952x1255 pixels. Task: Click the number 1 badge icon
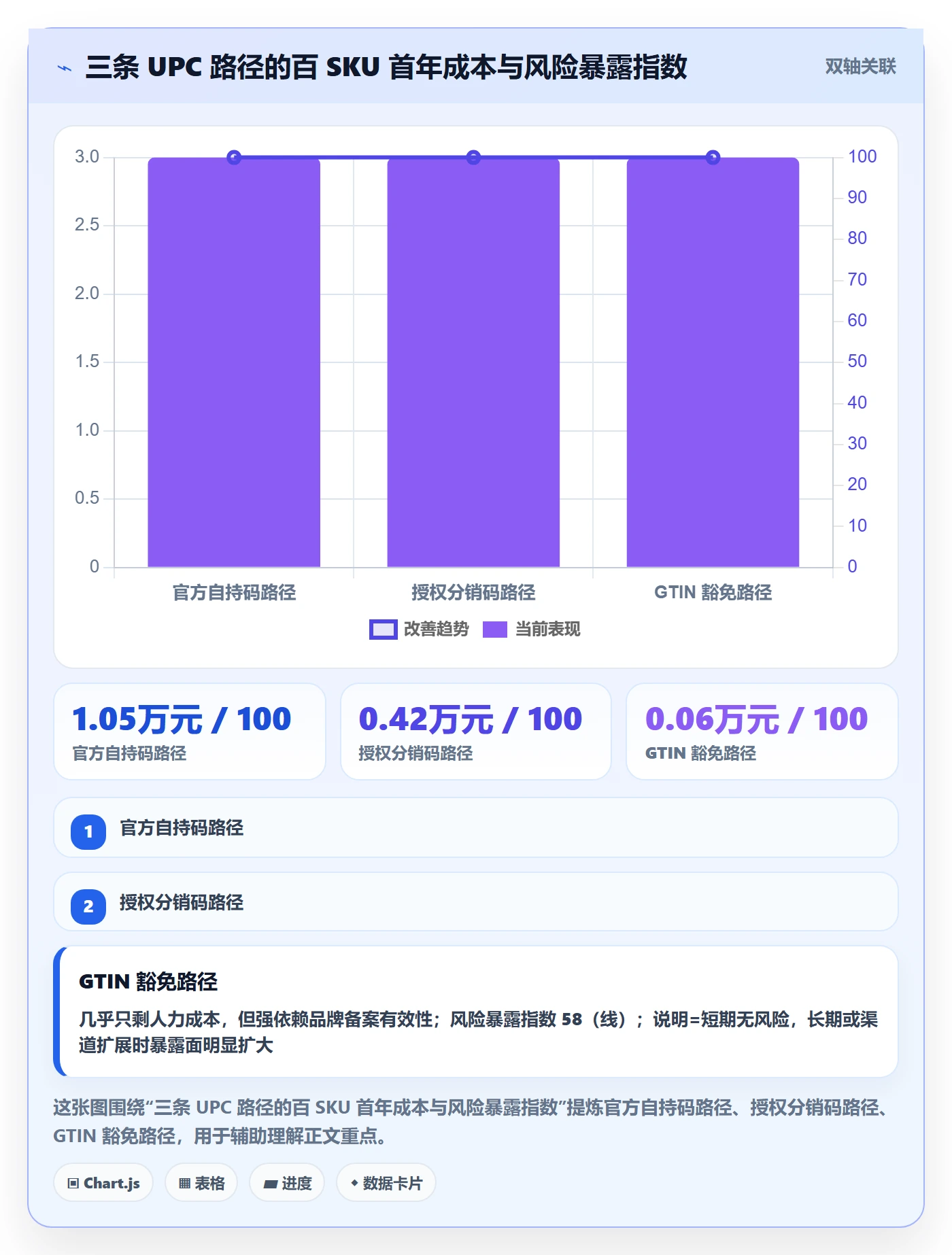(x=88, y=831)
